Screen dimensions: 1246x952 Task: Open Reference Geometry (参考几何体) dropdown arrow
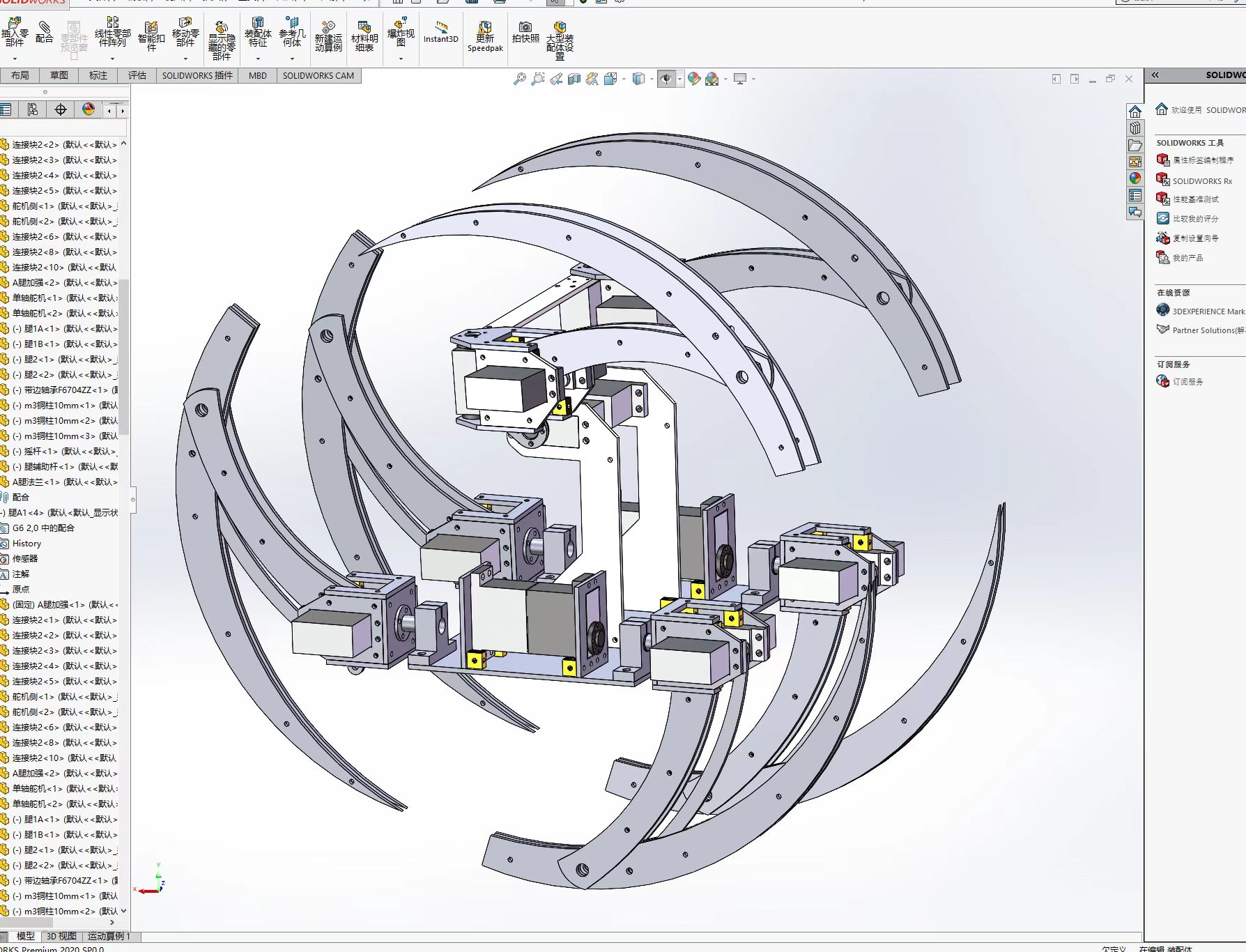click(x=292, y=59)
